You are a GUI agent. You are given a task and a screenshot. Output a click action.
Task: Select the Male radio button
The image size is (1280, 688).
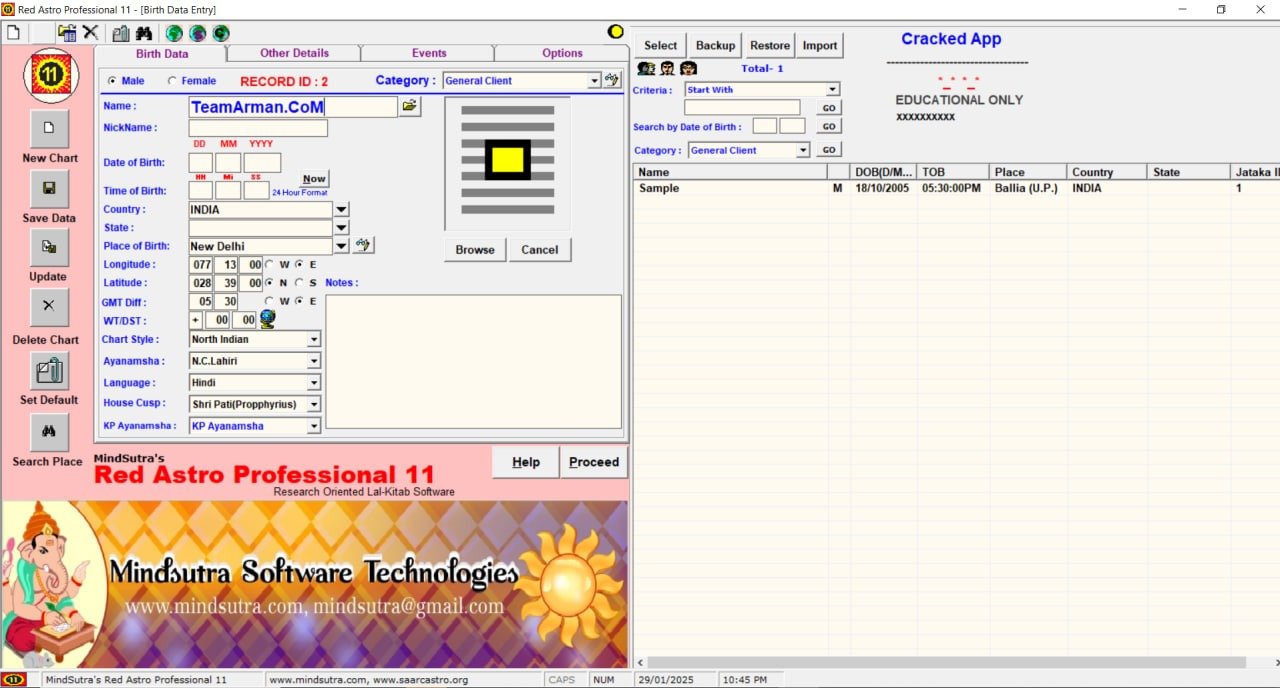coord(111,81)
